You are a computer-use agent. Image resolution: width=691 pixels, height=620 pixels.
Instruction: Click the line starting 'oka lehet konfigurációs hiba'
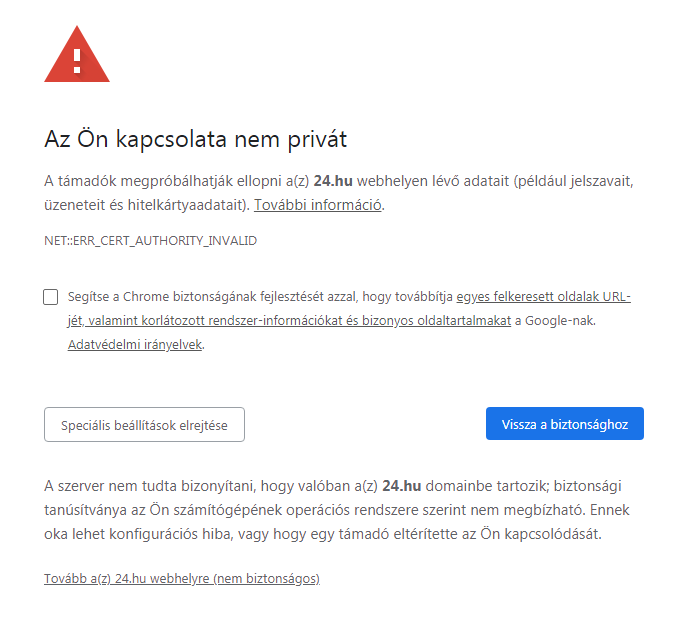tap(323, 534)
